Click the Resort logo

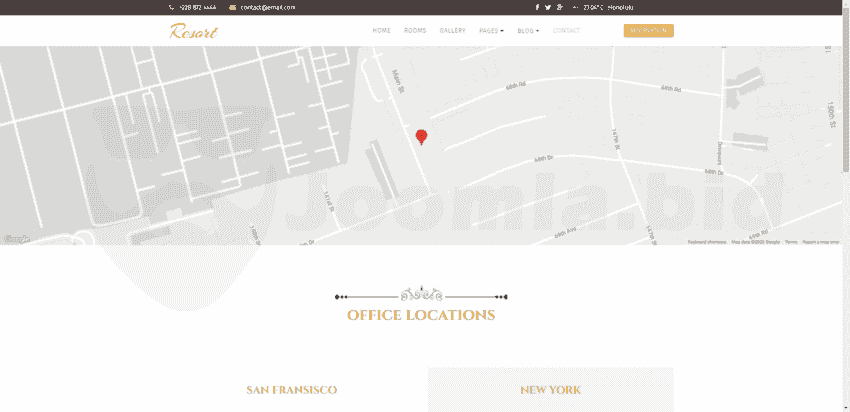(193, 31)
